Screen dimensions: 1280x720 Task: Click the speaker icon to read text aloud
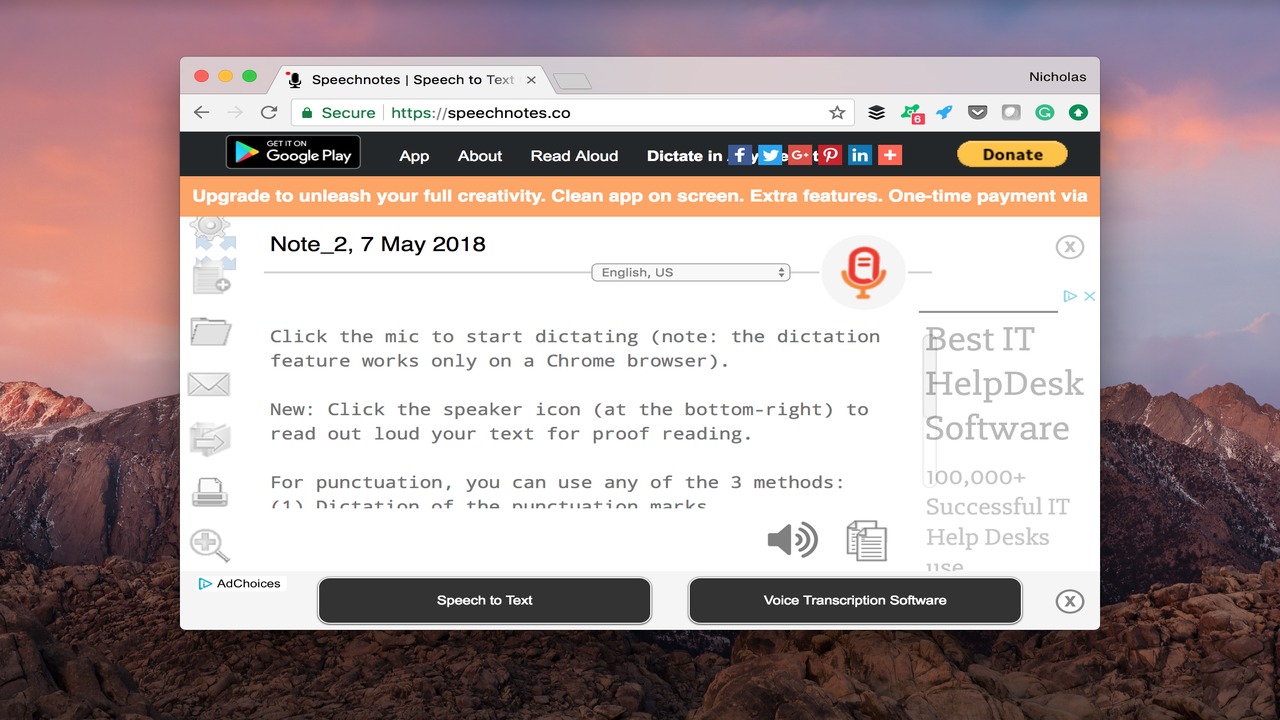(x=792, y=540)
